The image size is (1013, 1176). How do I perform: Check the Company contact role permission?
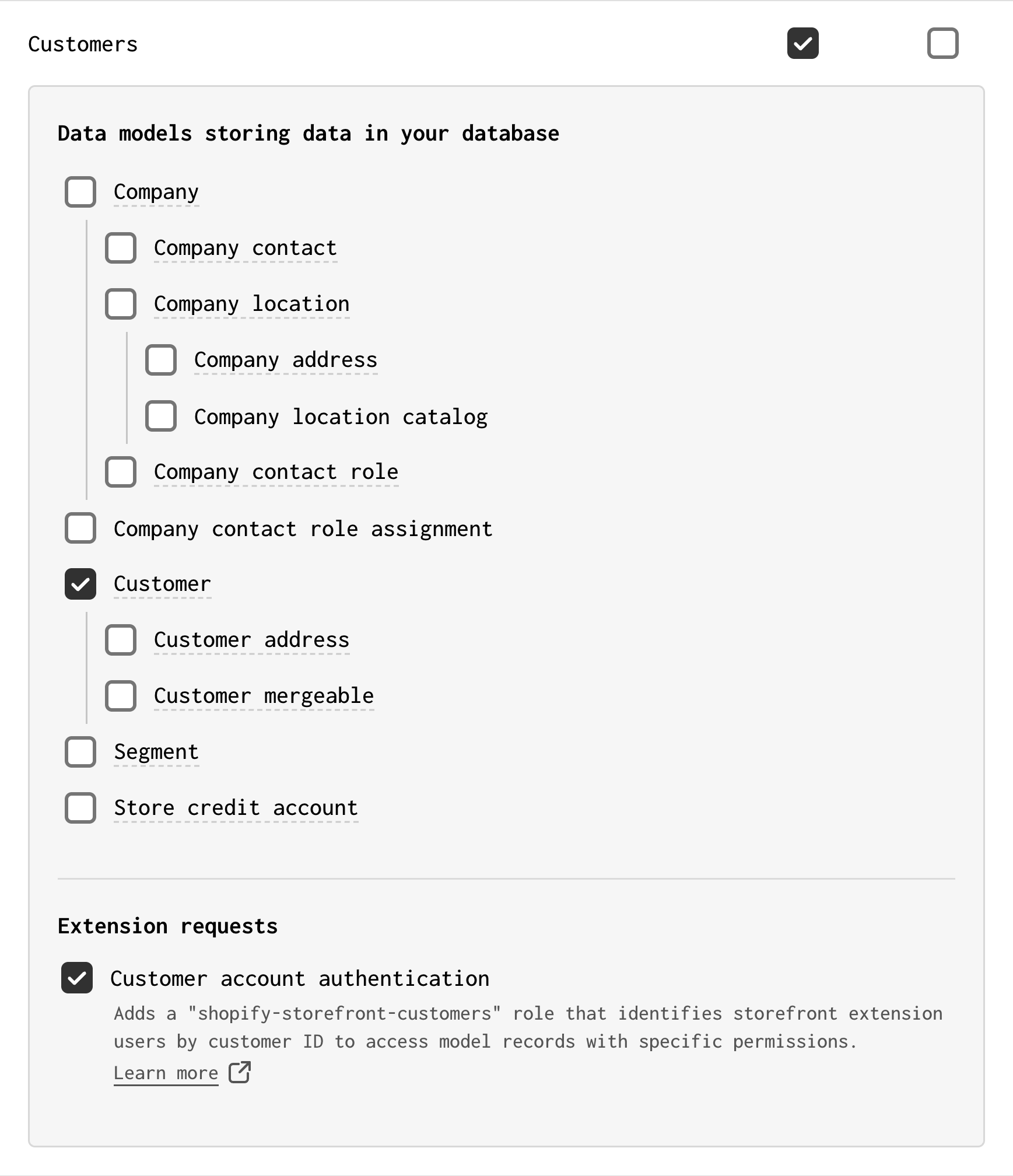point(121,472)
